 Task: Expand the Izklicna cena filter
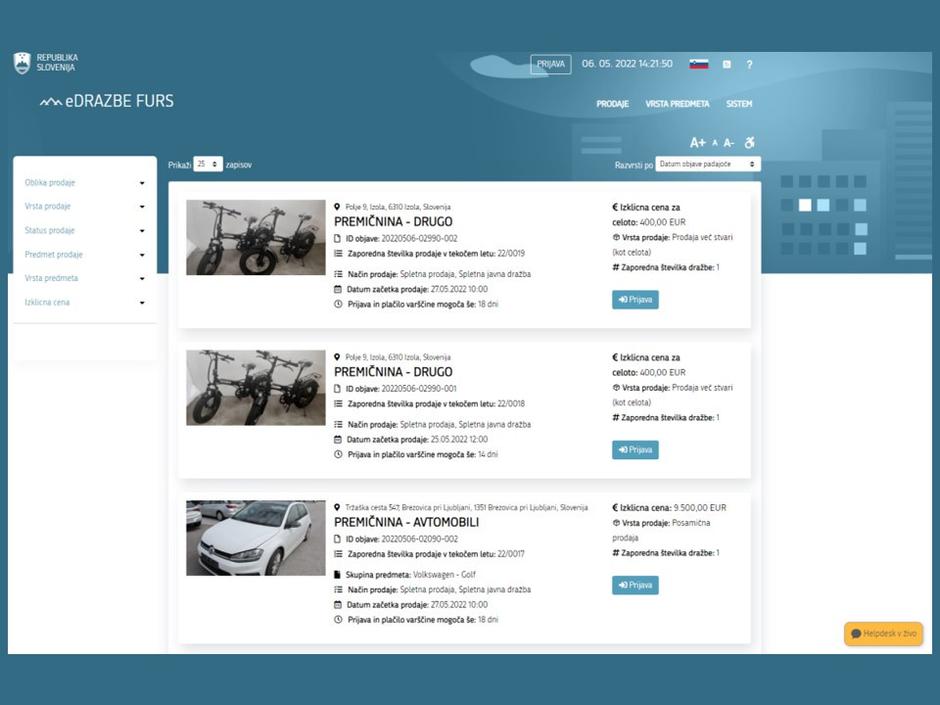pyautogui.click(x=85, y=302)
